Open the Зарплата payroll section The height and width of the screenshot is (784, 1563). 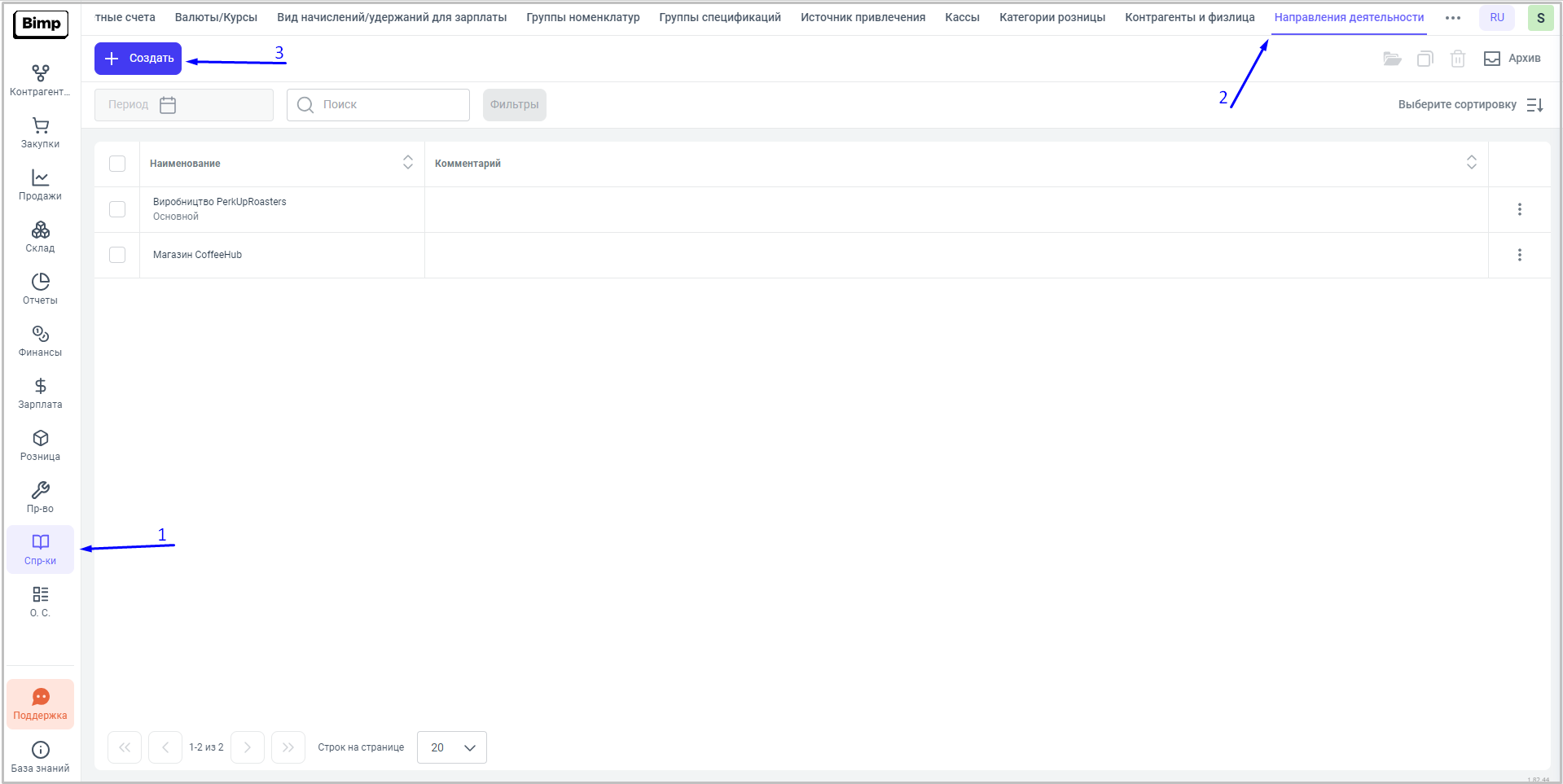(x=40, y=393)
